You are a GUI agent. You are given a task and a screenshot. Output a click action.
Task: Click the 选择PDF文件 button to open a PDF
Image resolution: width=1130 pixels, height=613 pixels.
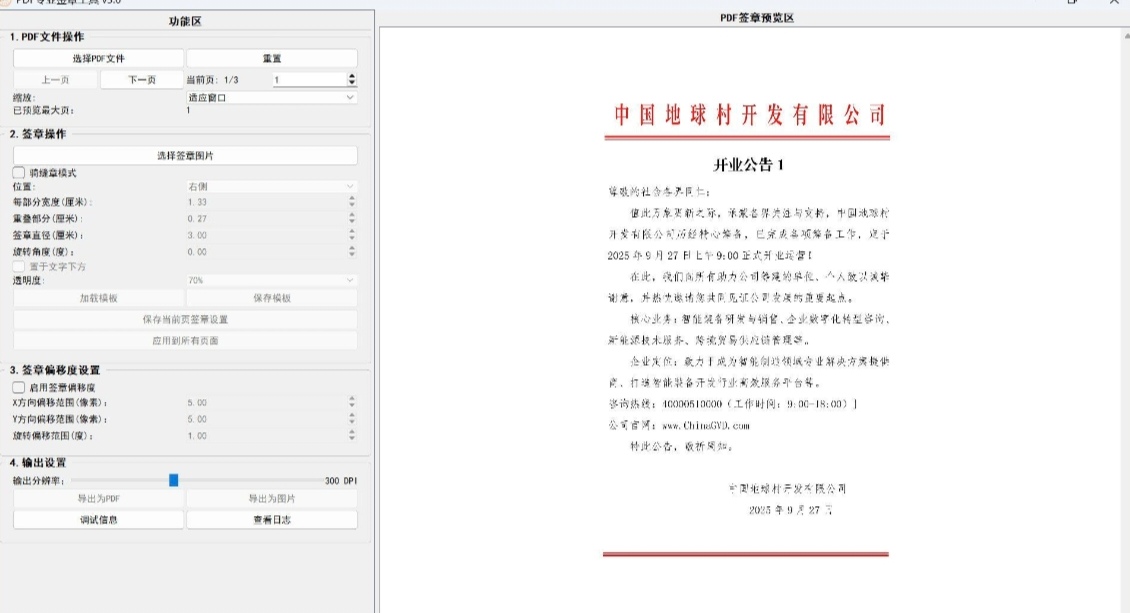(x=96, y=57)
